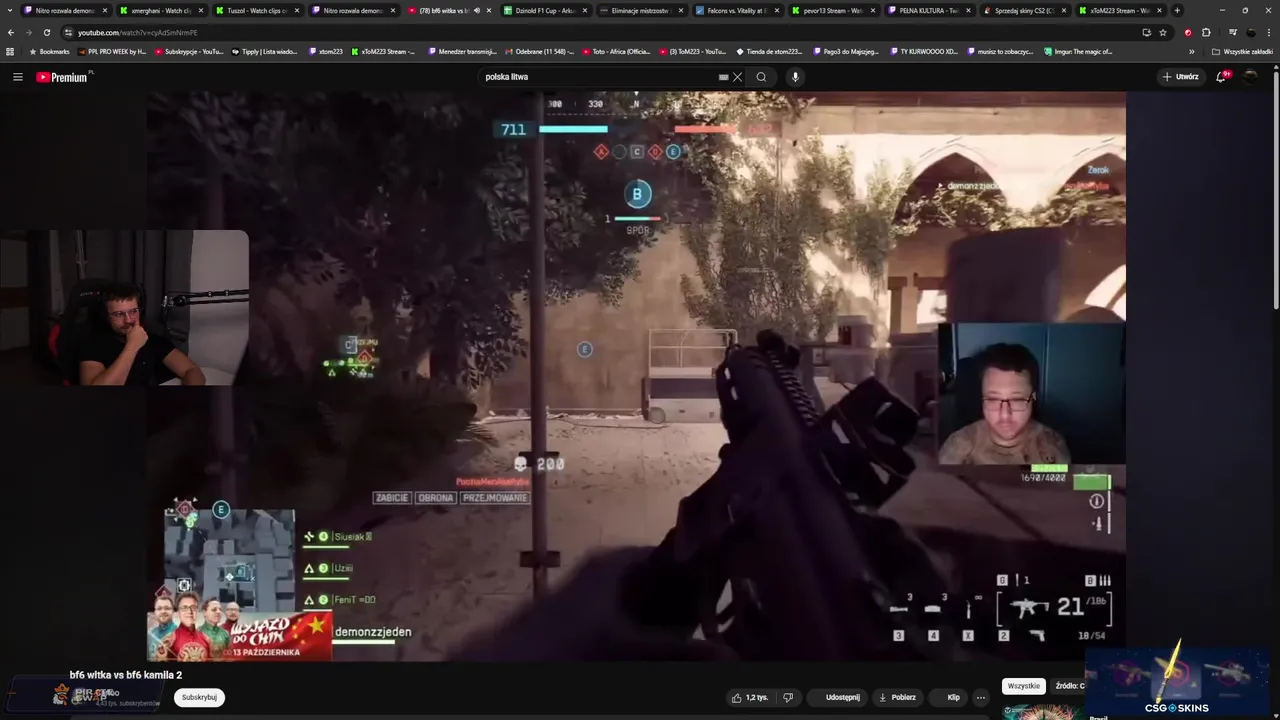Open the YouTube hamburger guide menu

(x=17, y=77)
